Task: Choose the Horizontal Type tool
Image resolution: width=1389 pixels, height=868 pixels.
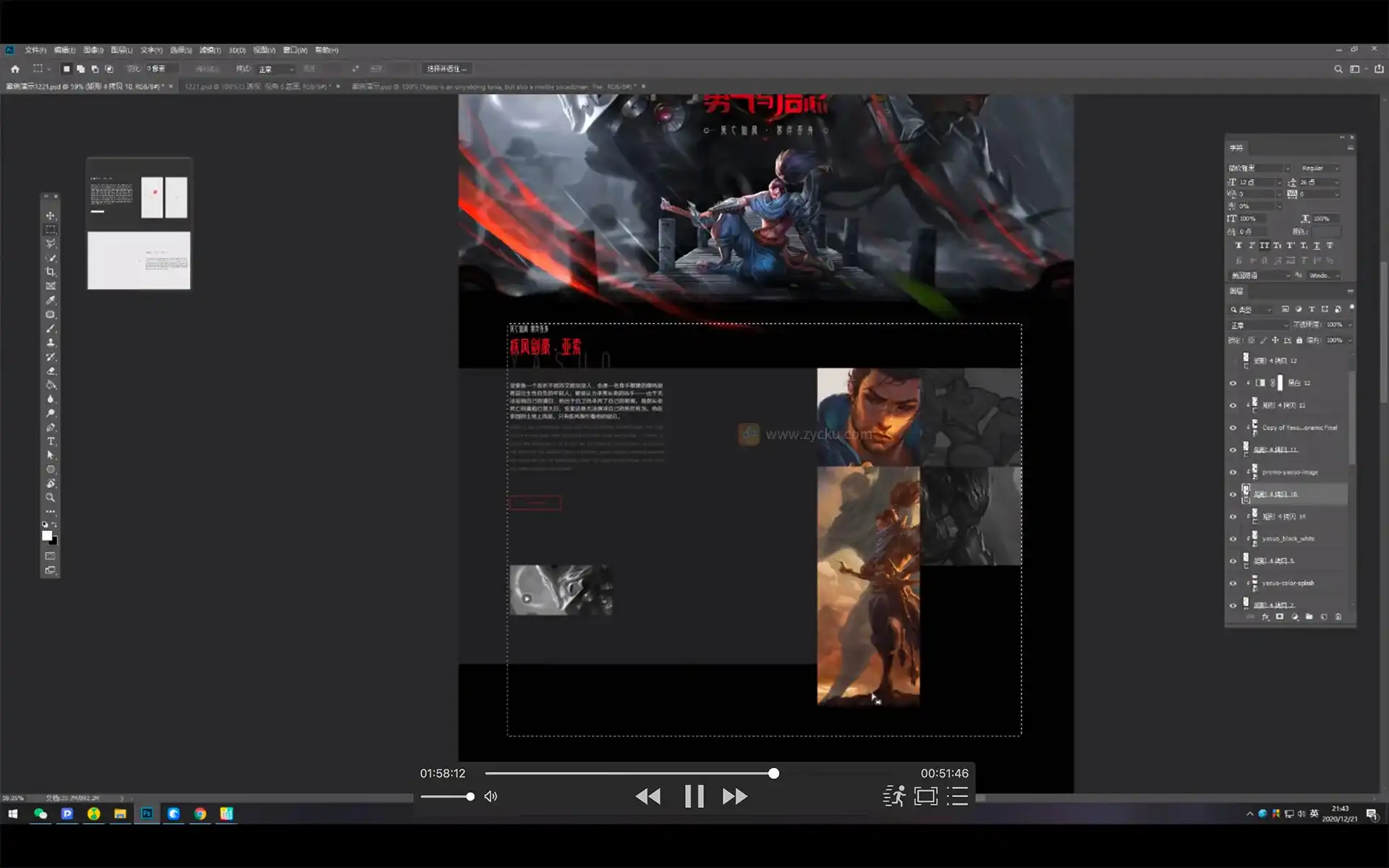Action: 50,441
